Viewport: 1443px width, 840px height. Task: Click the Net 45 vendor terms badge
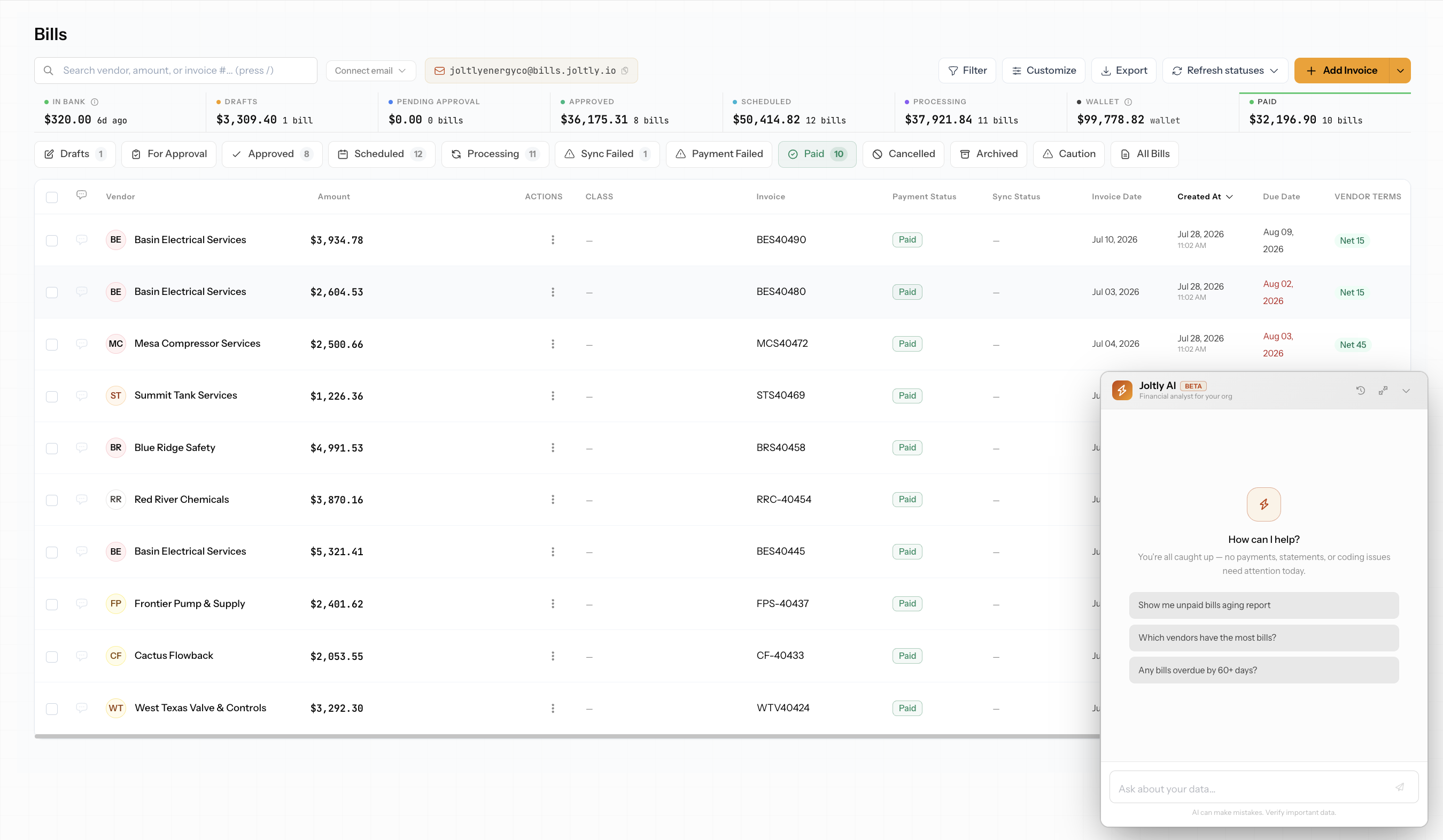pos(1353,345)
